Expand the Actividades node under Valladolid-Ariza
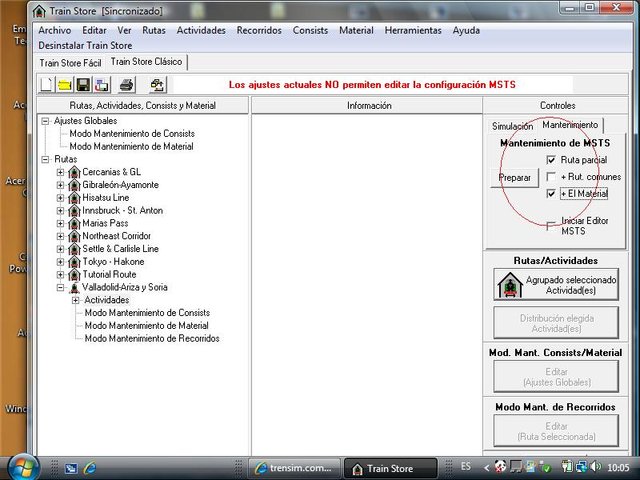Screen dimensions: 640x480 tap(76, 300)
